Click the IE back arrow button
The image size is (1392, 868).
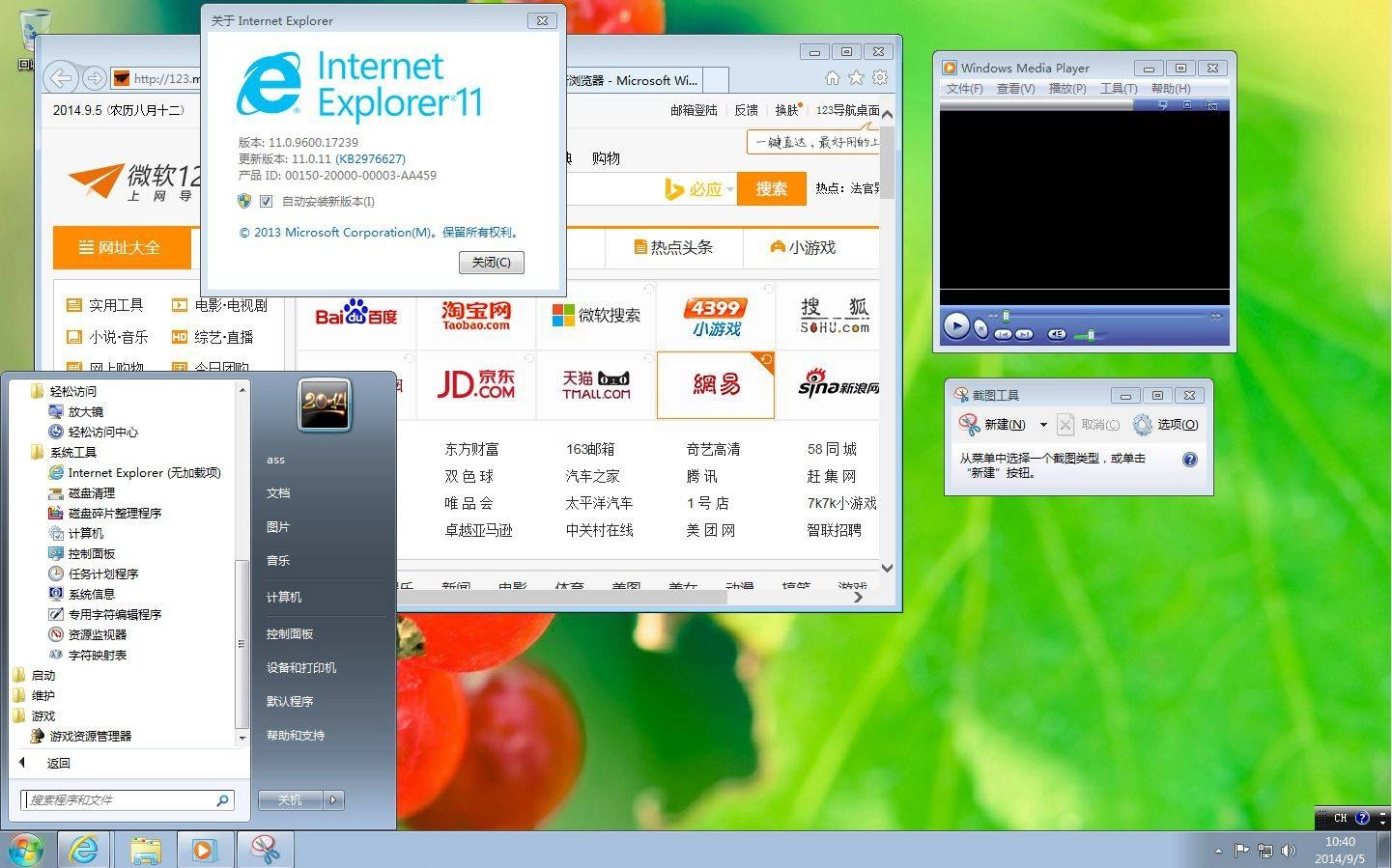(61, 77)
